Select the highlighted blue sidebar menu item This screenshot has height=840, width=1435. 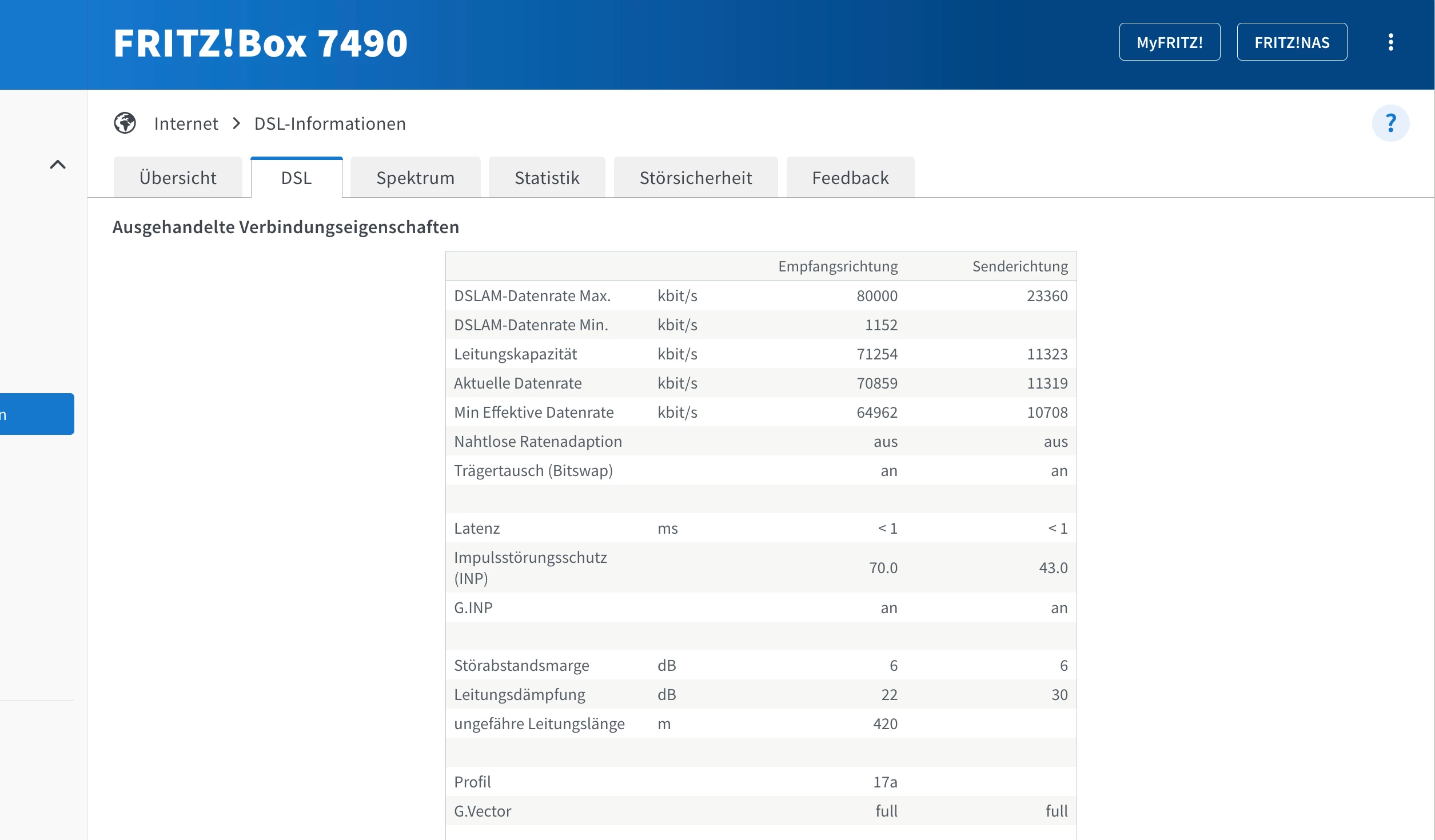pyautogui.click(x=37, y=414)
